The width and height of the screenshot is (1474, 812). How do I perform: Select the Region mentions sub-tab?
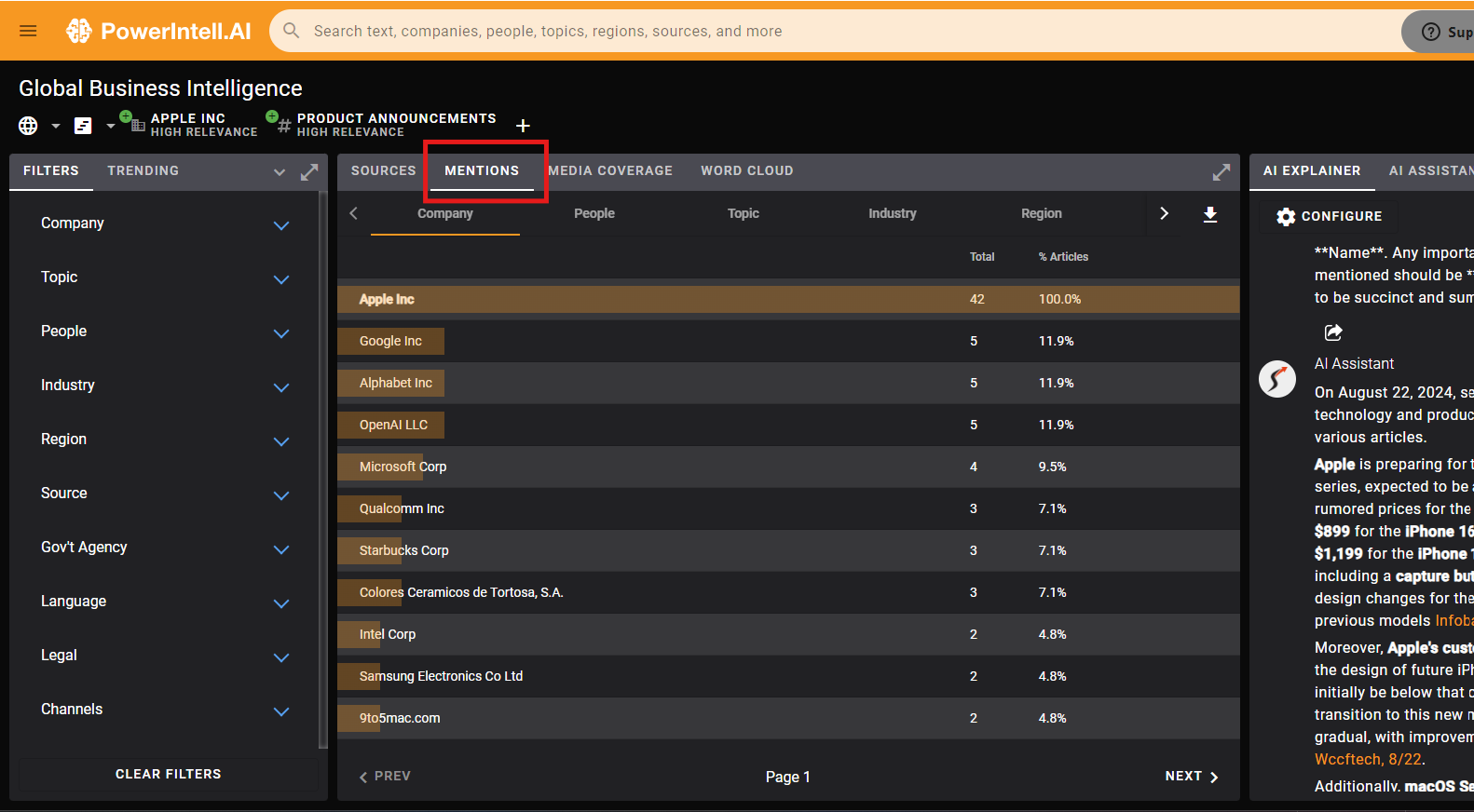(1042, 214)
